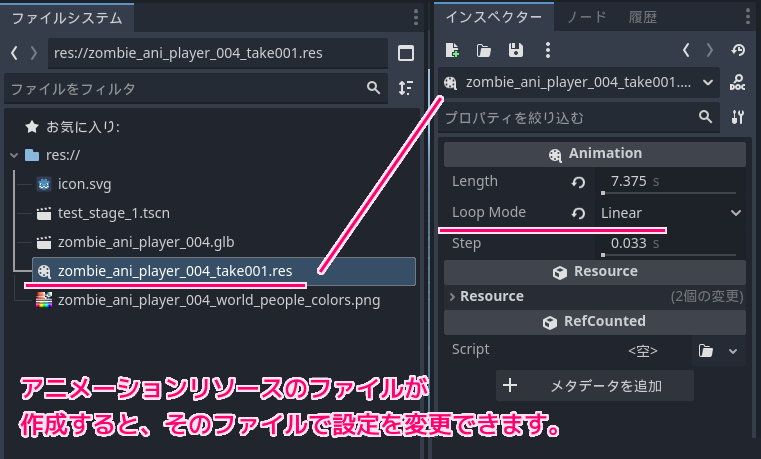761x459 pixels.
Task: Collapse the res:// folder tree
Action: 13,156
